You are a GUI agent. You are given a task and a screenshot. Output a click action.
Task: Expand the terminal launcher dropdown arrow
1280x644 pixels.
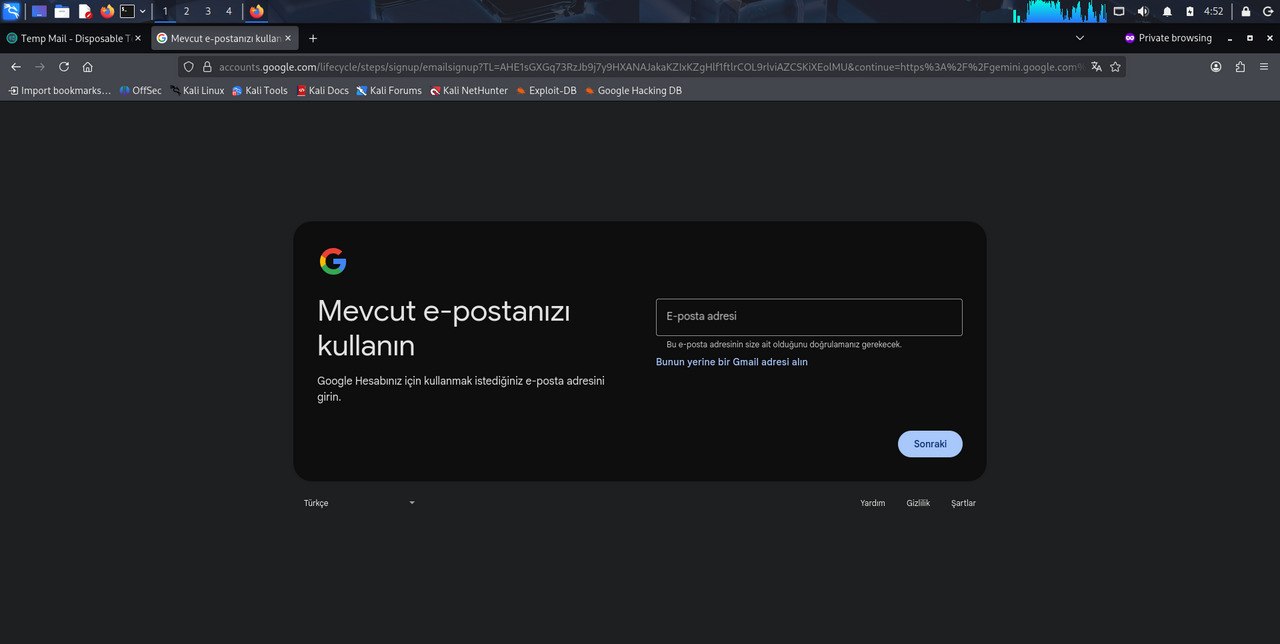pos(143,11)
